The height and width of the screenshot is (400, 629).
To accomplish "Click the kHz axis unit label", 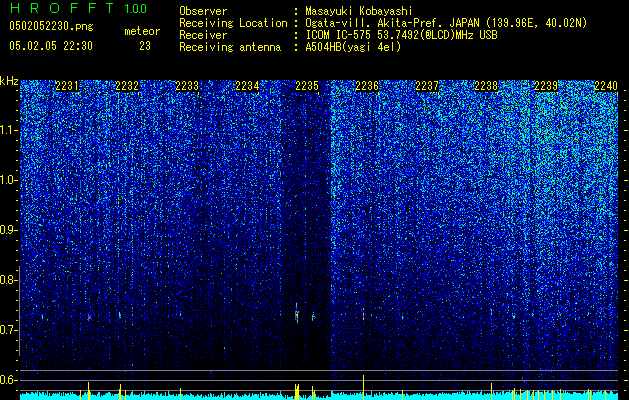I will 9,81.
